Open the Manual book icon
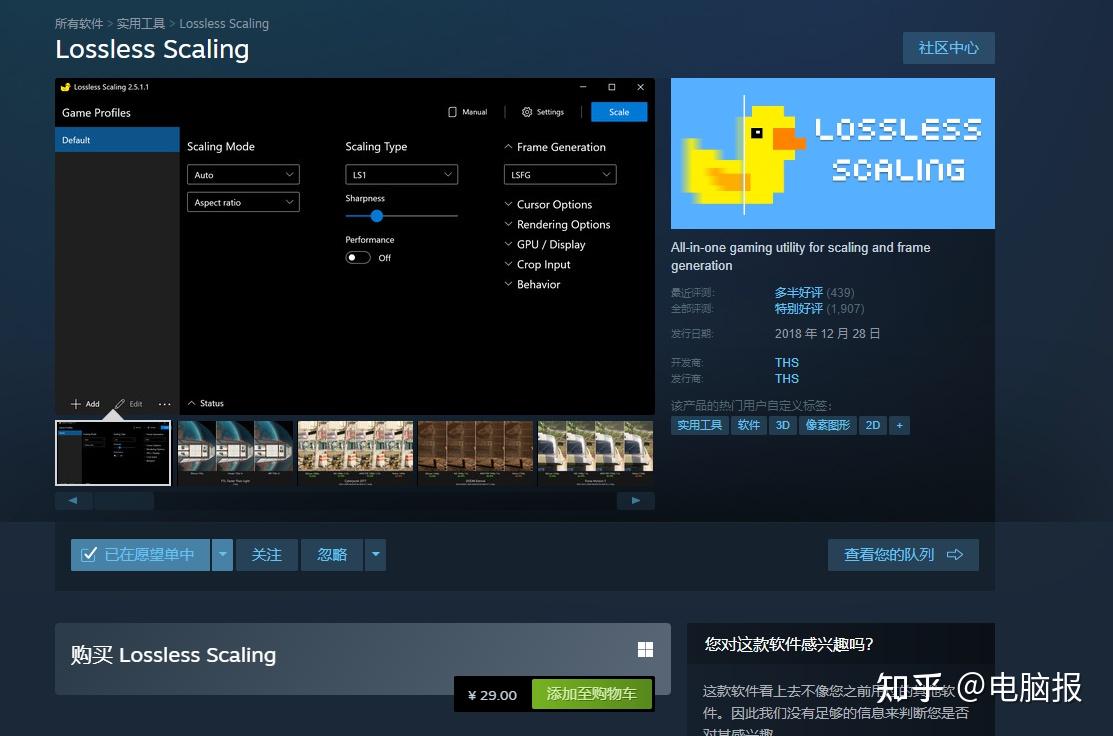Image resolution: width=1113 pixels, height=736 pixels. [x=452, y=112]
